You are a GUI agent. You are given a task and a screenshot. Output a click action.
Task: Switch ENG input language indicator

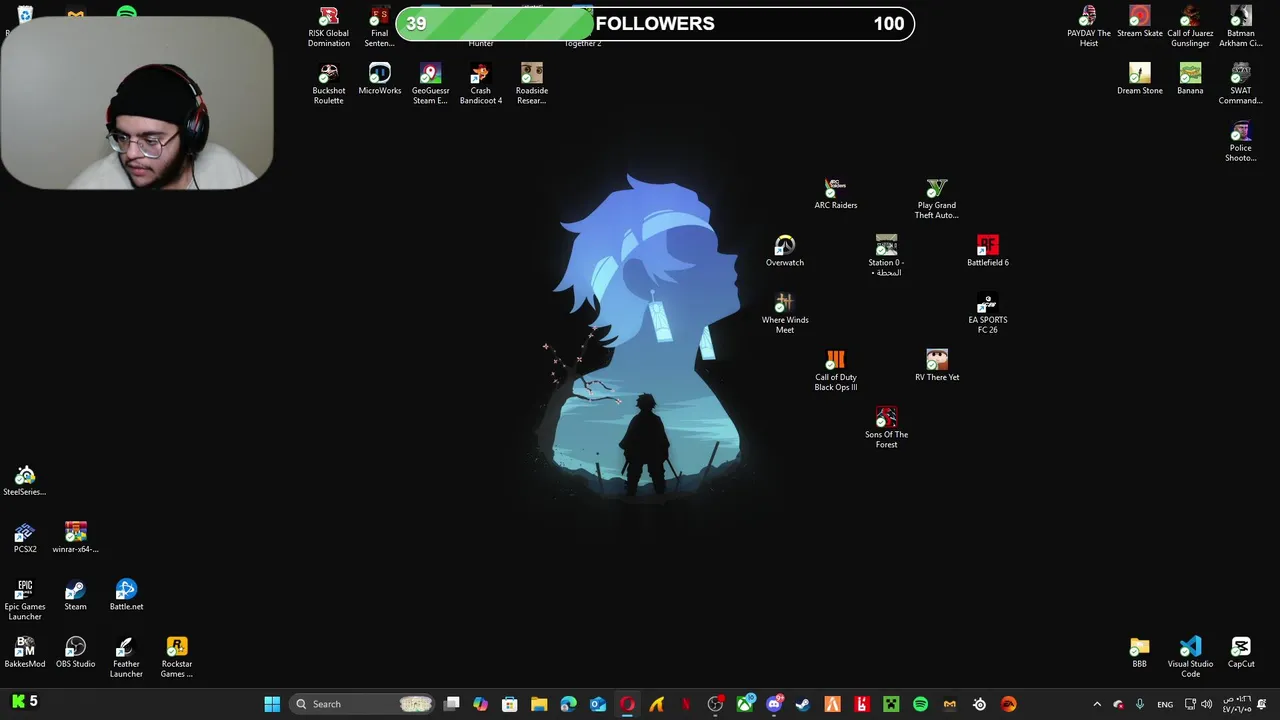coord(1165,704)
